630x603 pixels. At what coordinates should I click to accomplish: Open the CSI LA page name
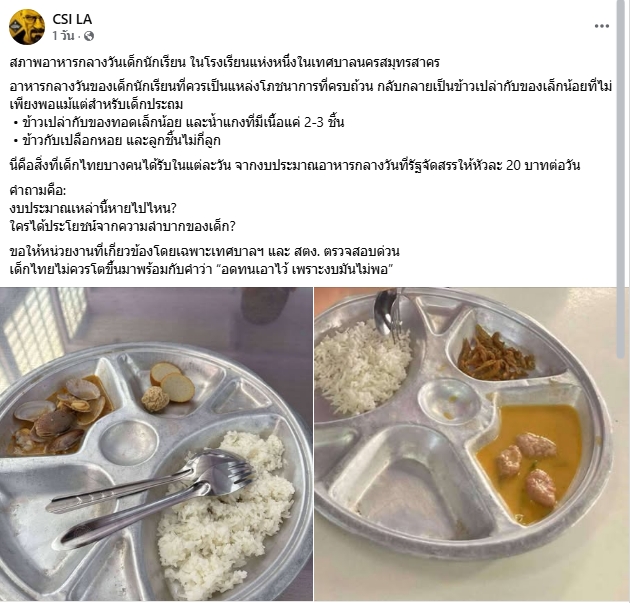72,19
